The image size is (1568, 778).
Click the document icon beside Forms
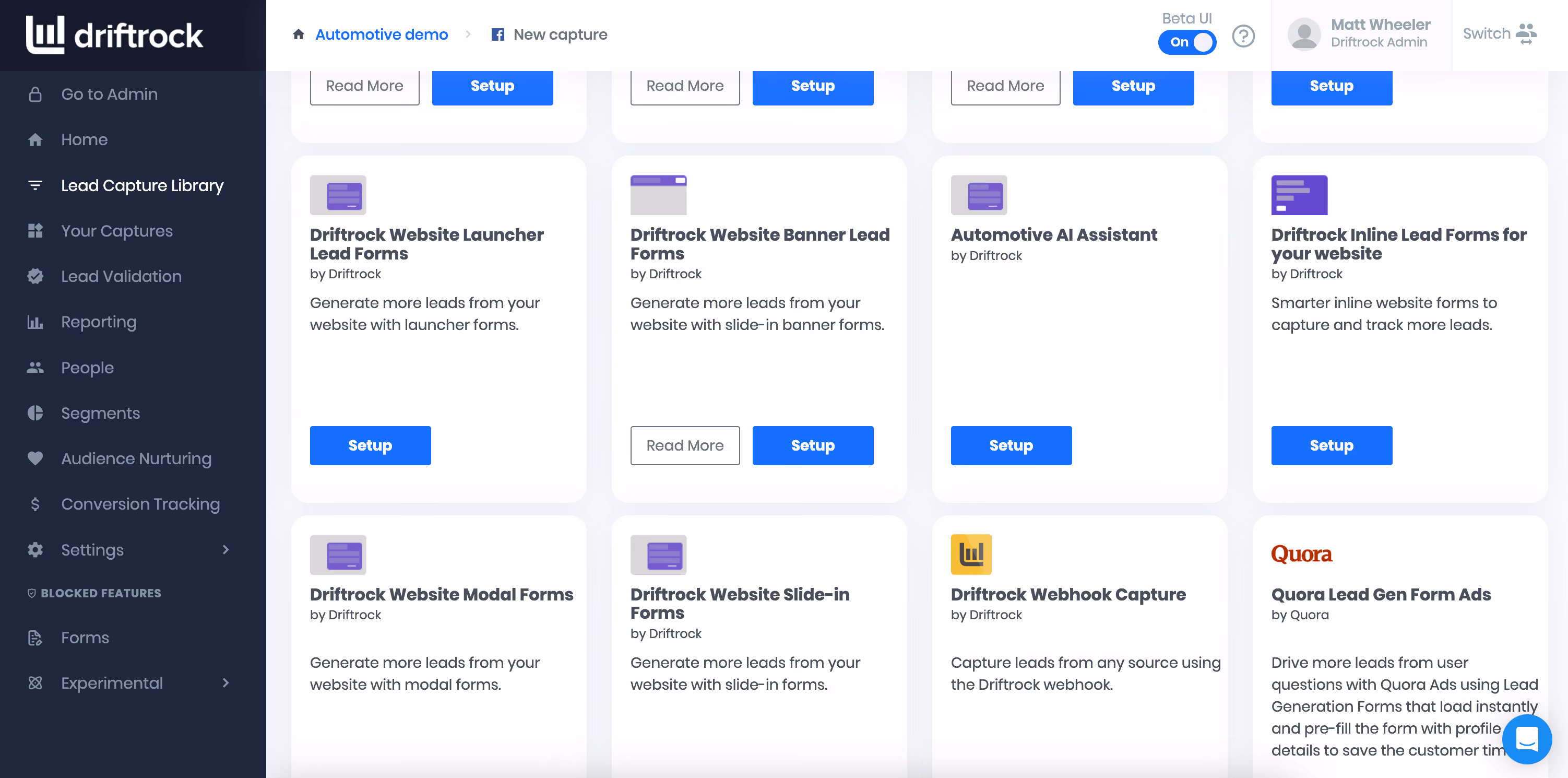pos(35,638)
